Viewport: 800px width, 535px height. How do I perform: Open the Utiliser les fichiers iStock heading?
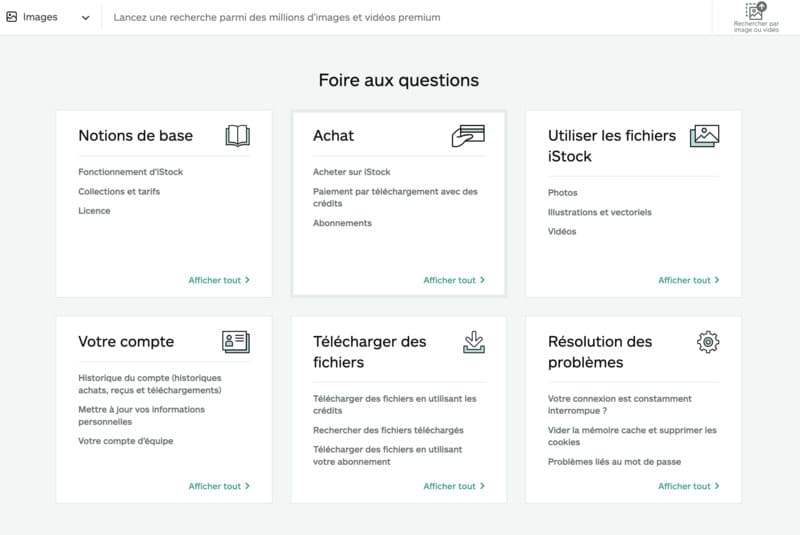pos(612,146)
